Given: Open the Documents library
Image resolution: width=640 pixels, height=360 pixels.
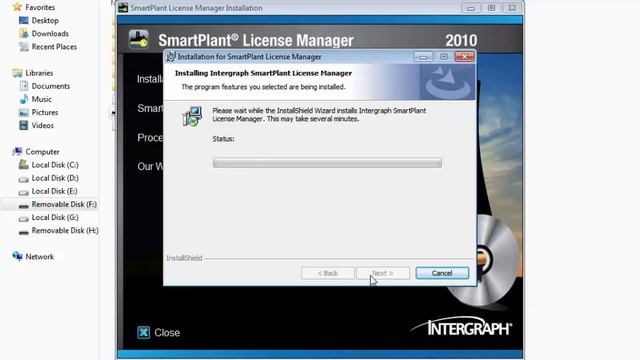Looking at the screenshot, I should click(51, 86).
